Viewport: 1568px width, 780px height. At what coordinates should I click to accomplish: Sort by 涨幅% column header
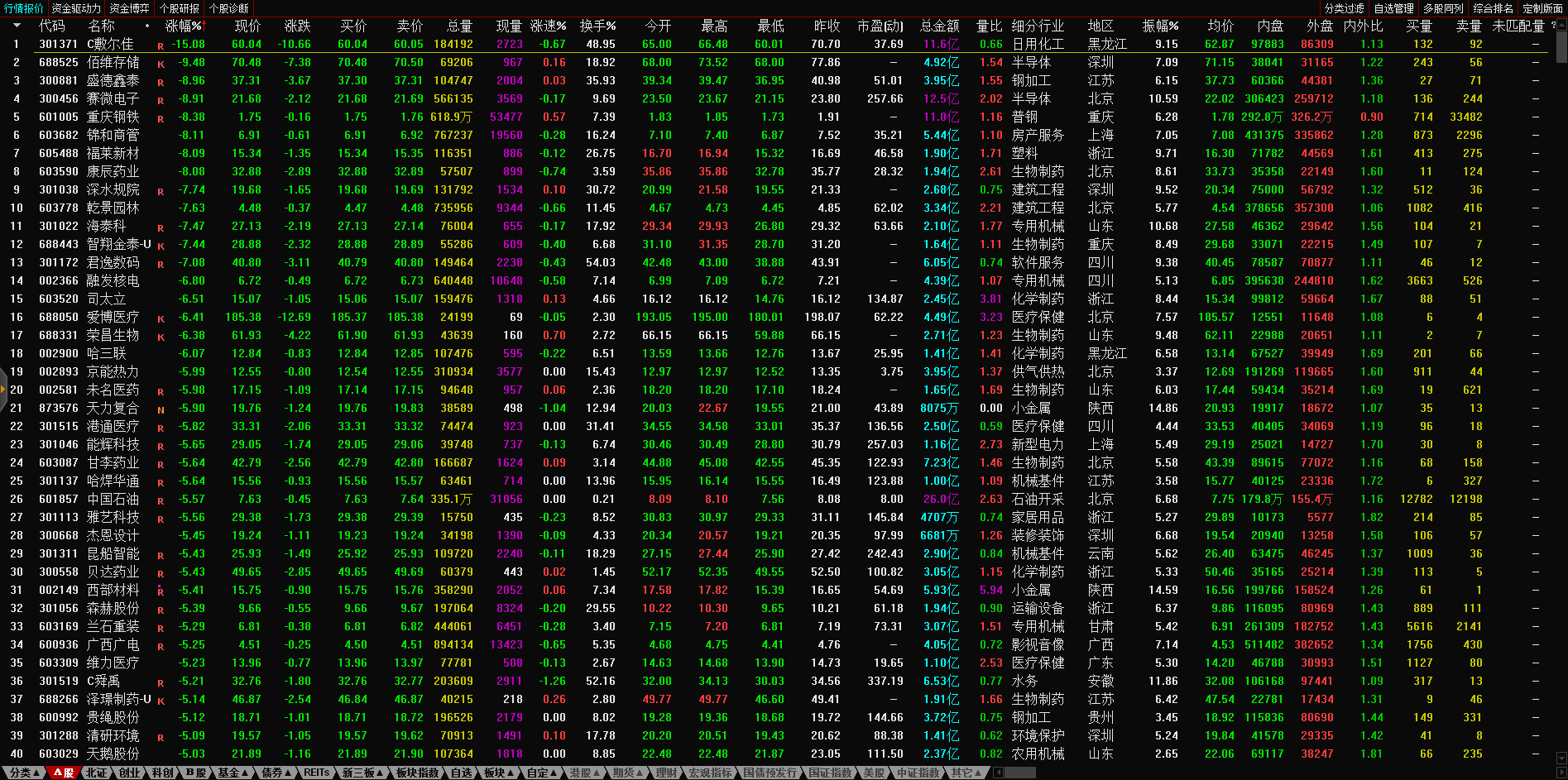[x=183, y=26]
